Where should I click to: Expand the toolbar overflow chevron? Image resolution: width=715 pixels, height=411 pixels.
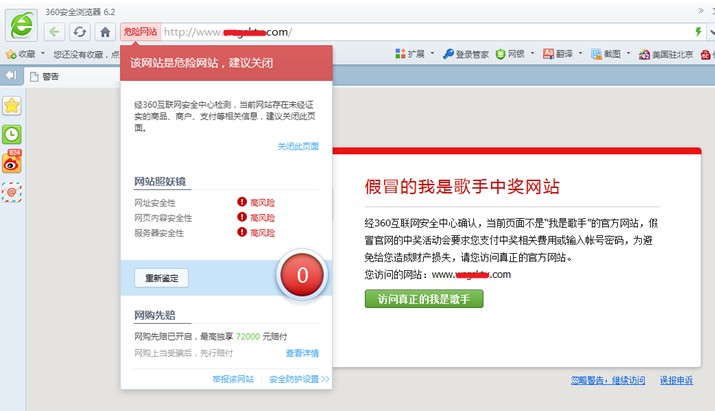click(x=701, y=10)
